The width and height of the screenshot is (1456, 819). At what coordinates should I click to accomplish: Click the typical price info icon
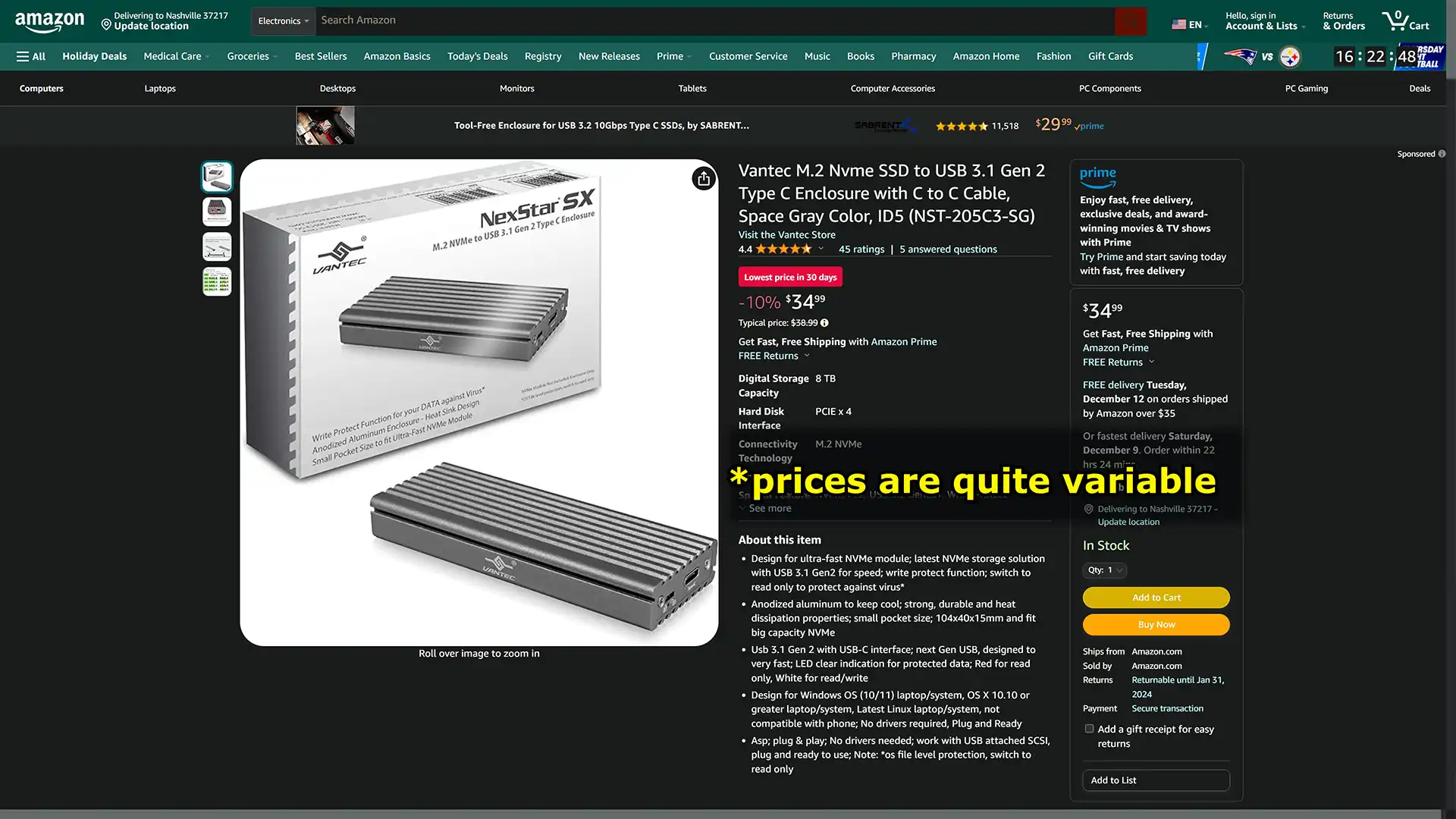tap(824, 322)
